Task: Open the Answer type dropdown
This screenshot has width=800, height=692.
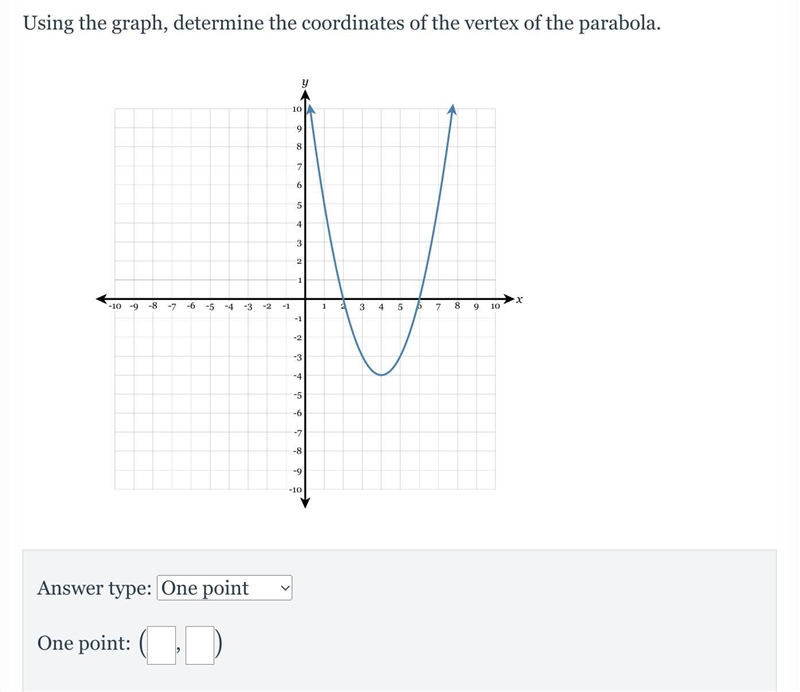Action: [224, 588]
